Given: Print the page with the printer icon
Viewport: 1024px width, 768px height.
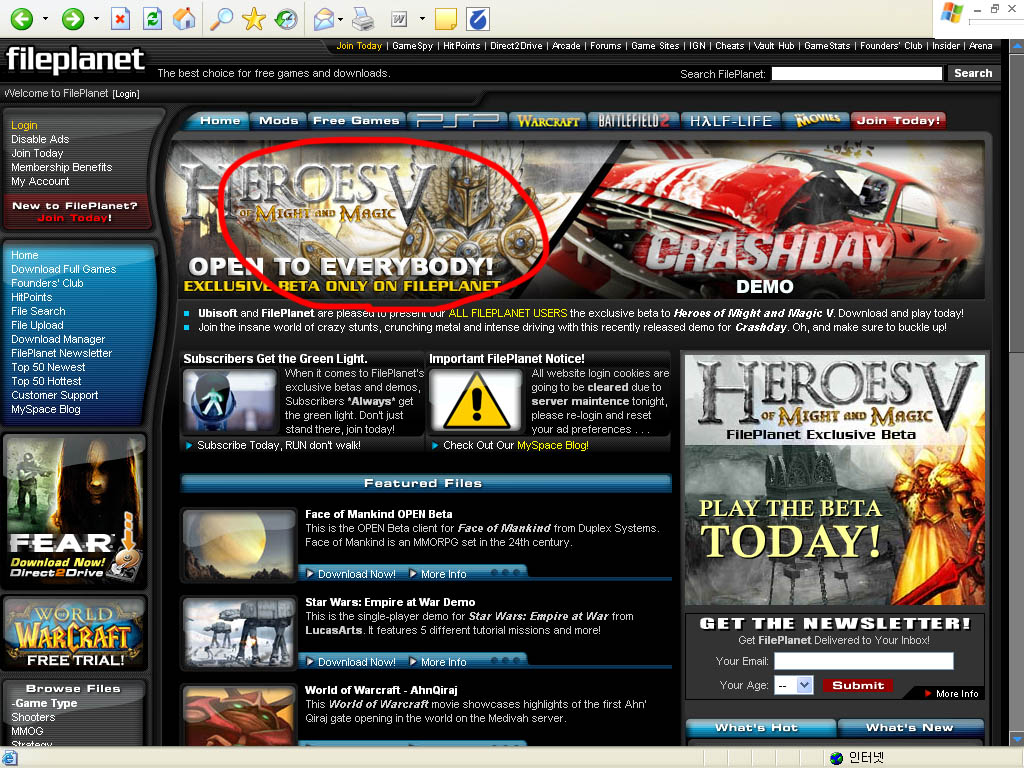Looking at the screenshot, I should (364, 19).
